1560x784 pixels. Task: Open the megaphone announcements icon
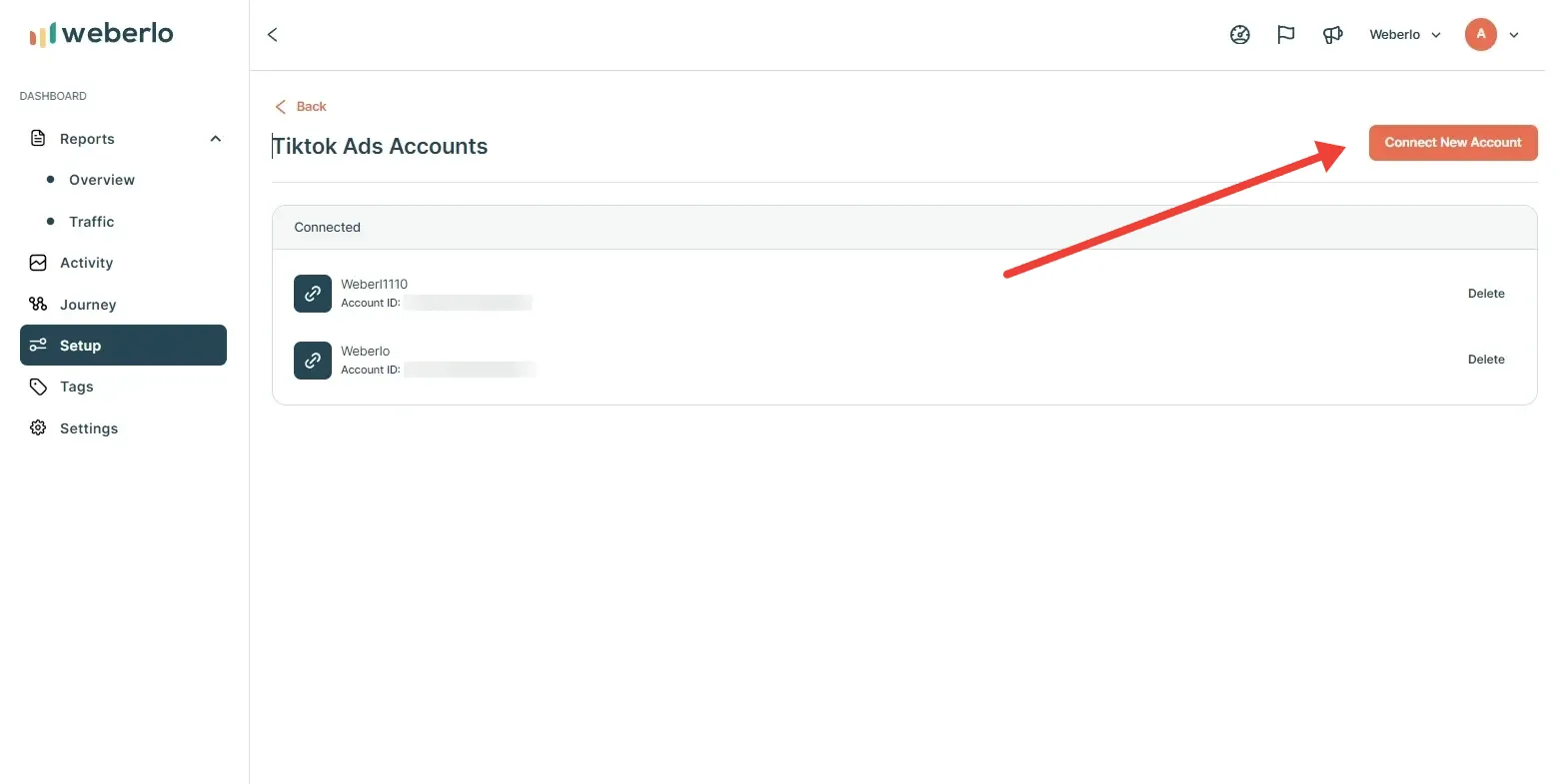1332,35
